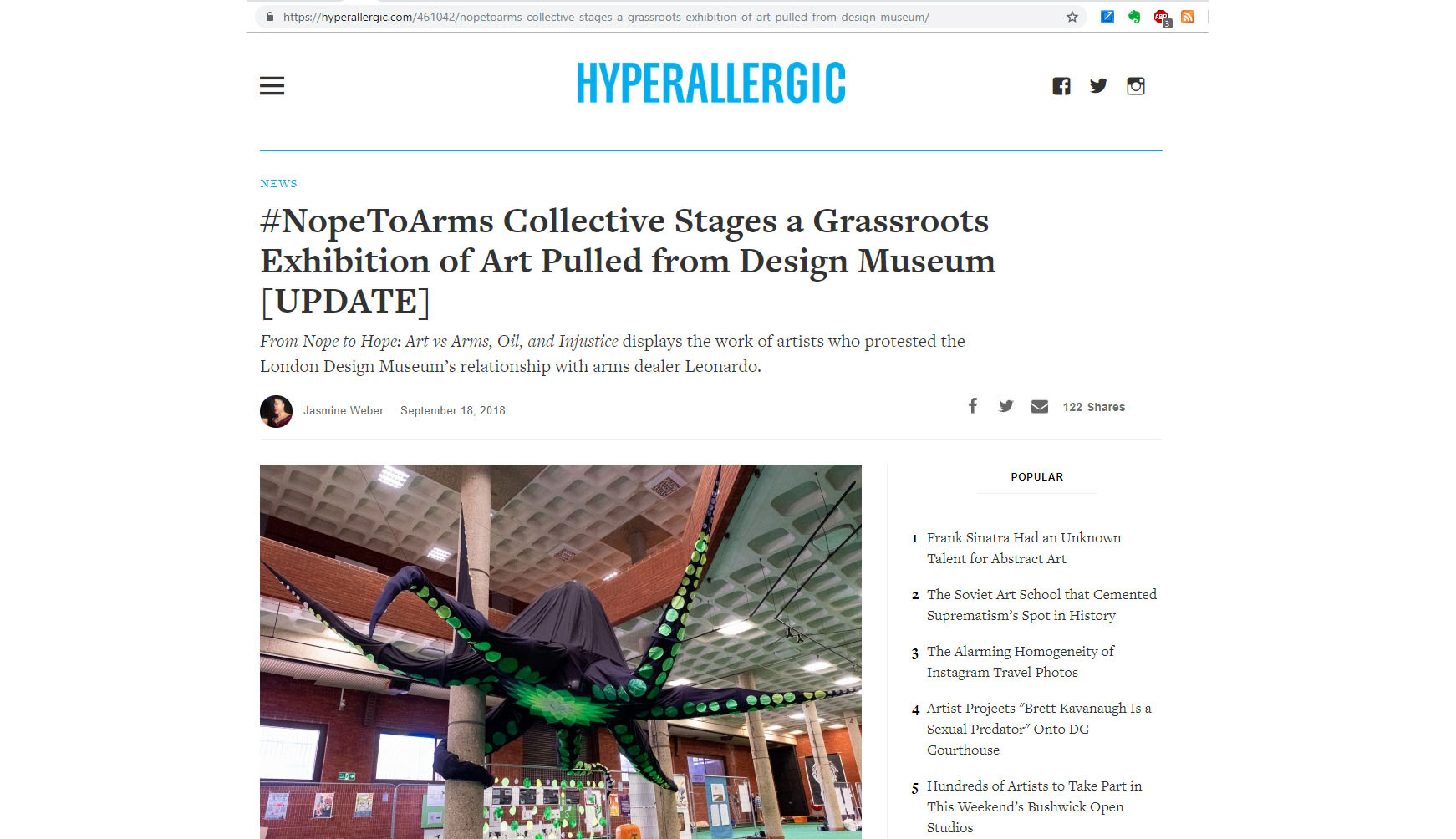1456x839 pixels.
Task: Bookmark page with star icon
Action: [x=1072, y=17]
